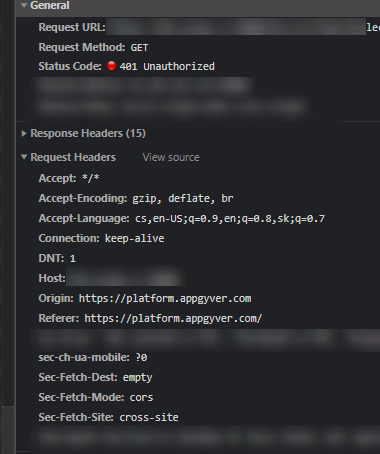Viewport: 380px width, 454px height.
Task: Collapse the Request Headers section arrow
Action: tap(24, 157)
